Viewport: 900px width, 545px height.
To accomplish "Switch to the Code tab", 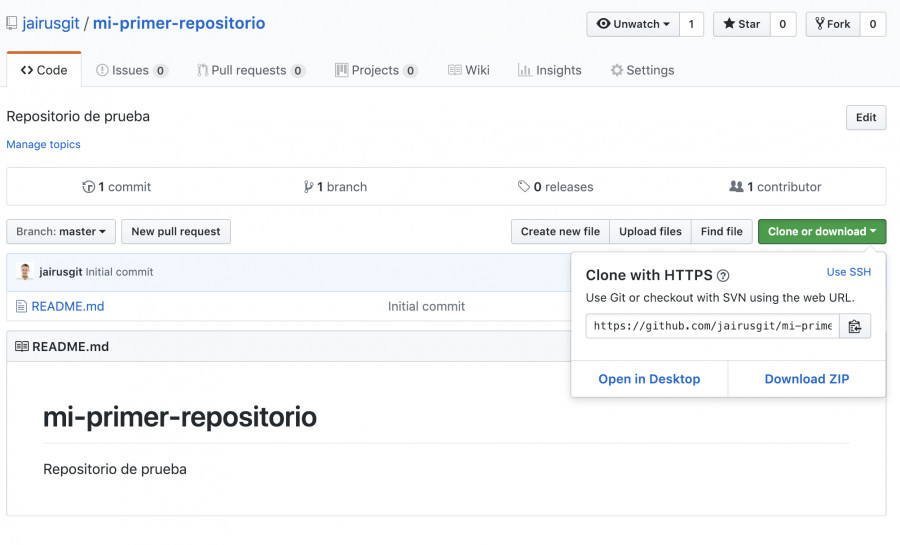I will (44, 70).
